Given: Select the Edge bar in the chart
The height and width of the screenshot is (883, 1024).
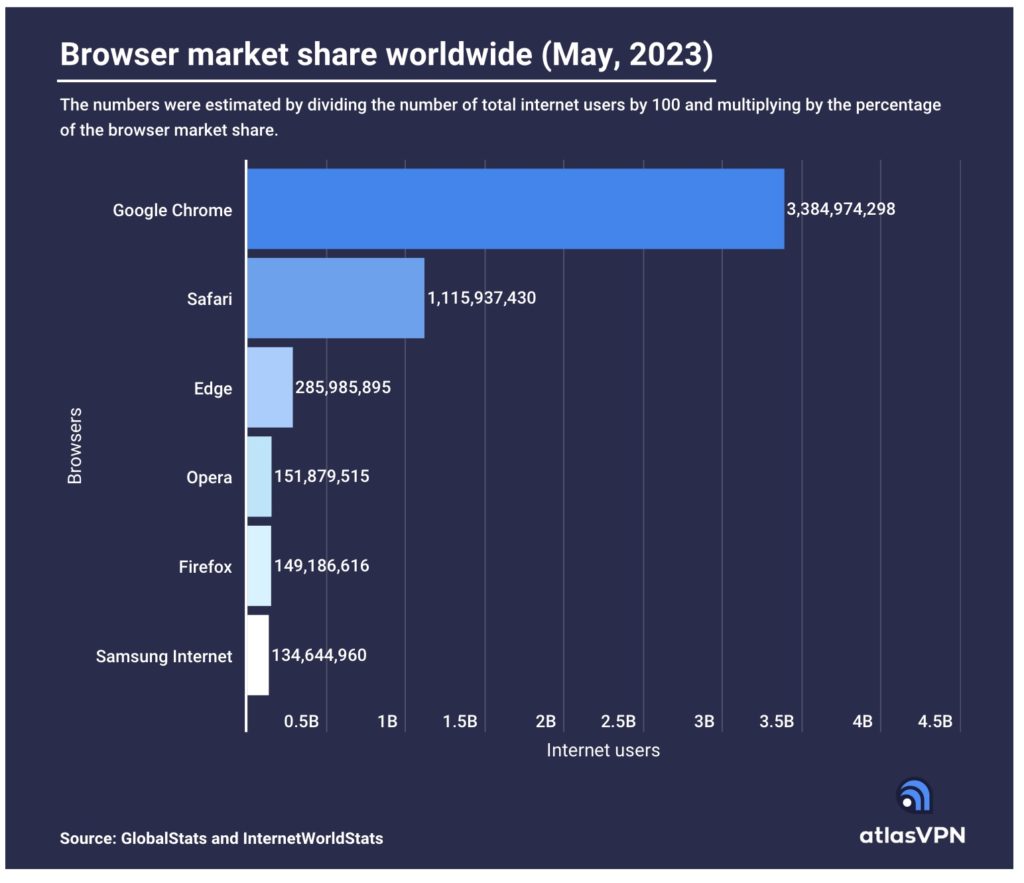Looking at the screenshot, I should pyautogui.click(x=270, y=387).
